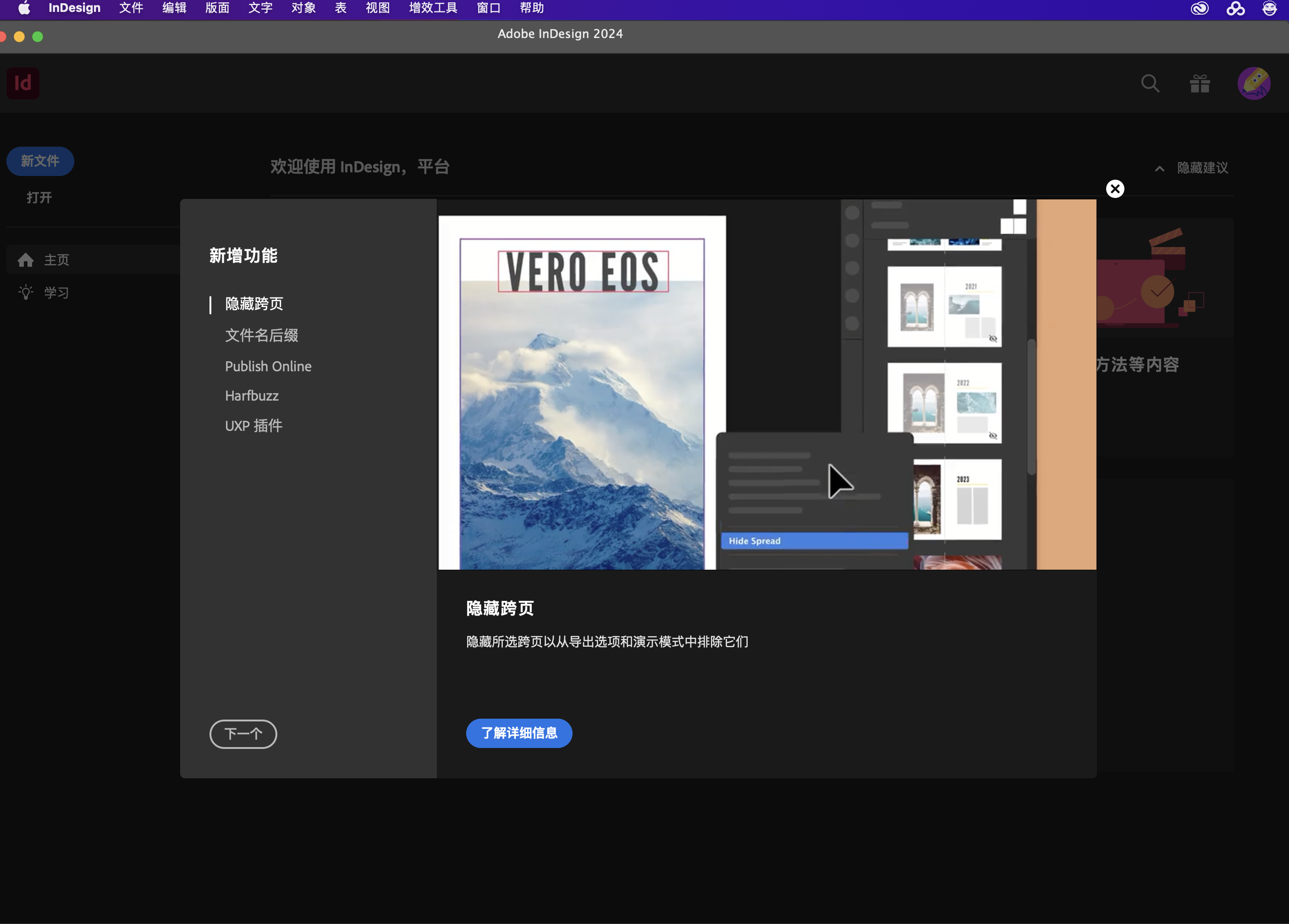Click the gift icon to view offers

point(1199,83)
